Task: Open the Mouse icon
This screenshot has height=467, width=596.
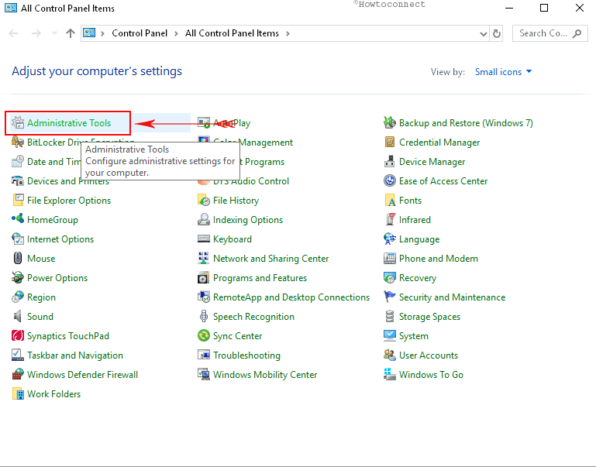Action: [x=17, y=258]
